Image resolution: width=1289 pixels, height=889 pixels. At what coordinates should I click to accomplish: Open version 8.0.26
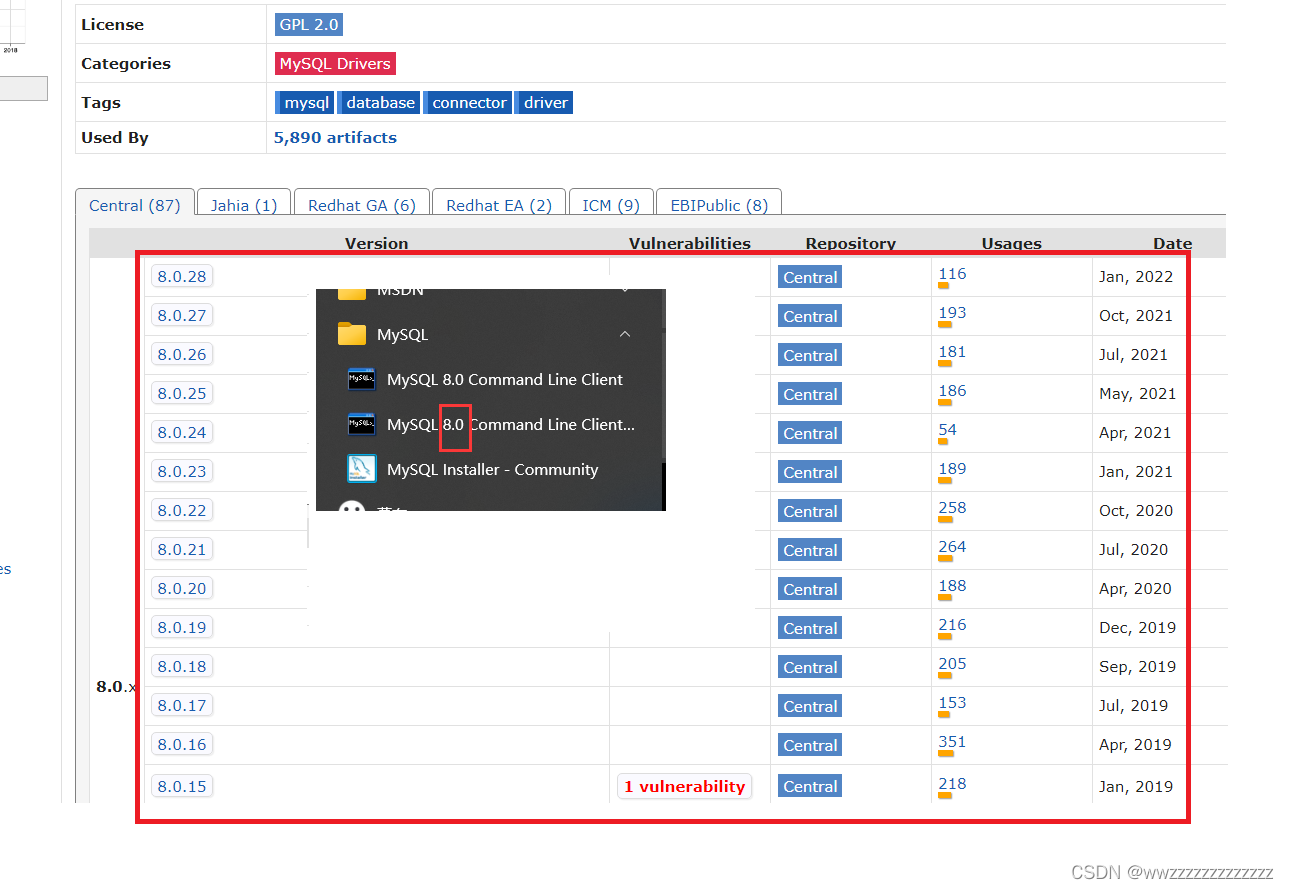tap(182, 355)
